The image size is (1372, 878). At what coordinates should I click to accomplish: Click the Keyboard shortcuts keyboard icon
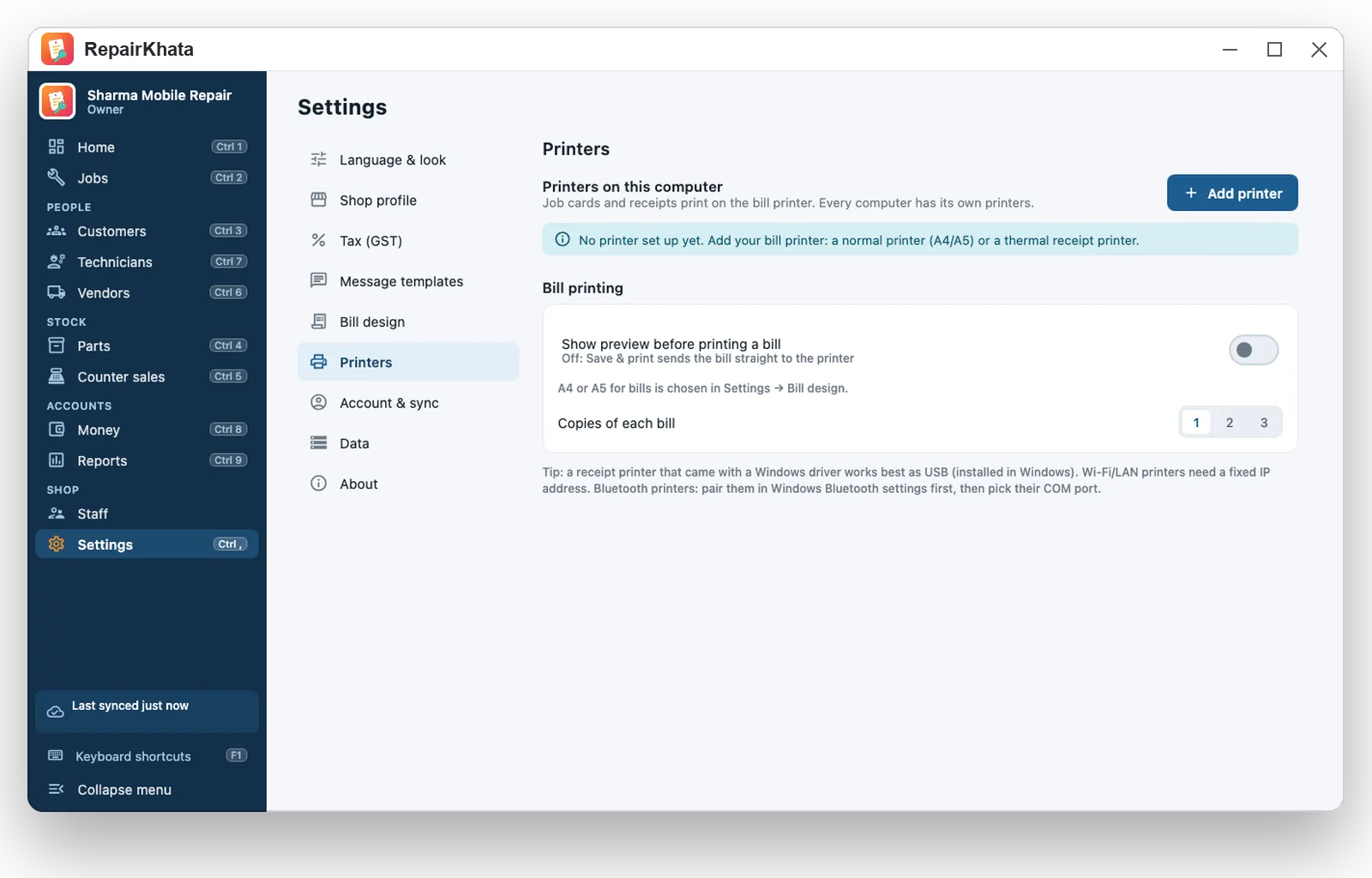56,755
